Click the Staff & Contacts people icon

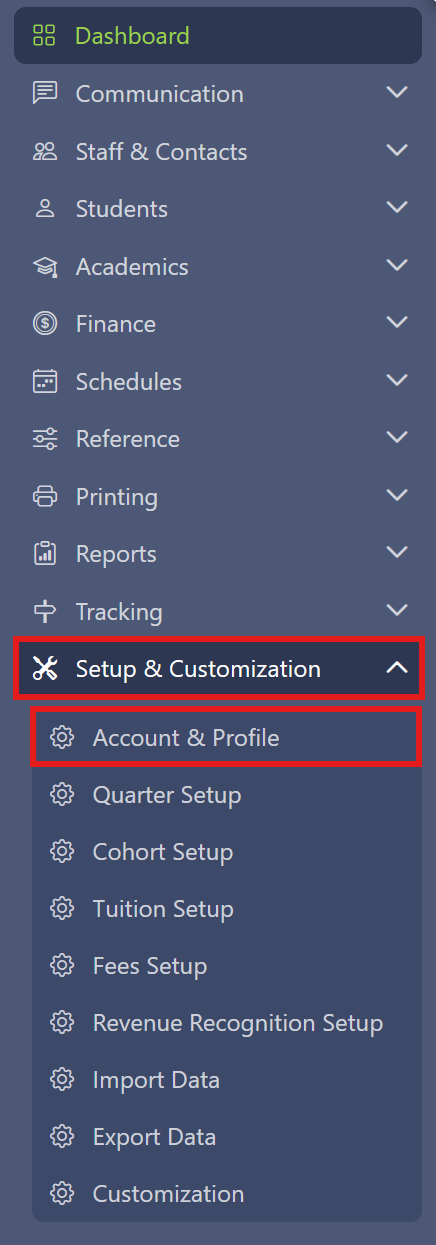click(44, 151)
